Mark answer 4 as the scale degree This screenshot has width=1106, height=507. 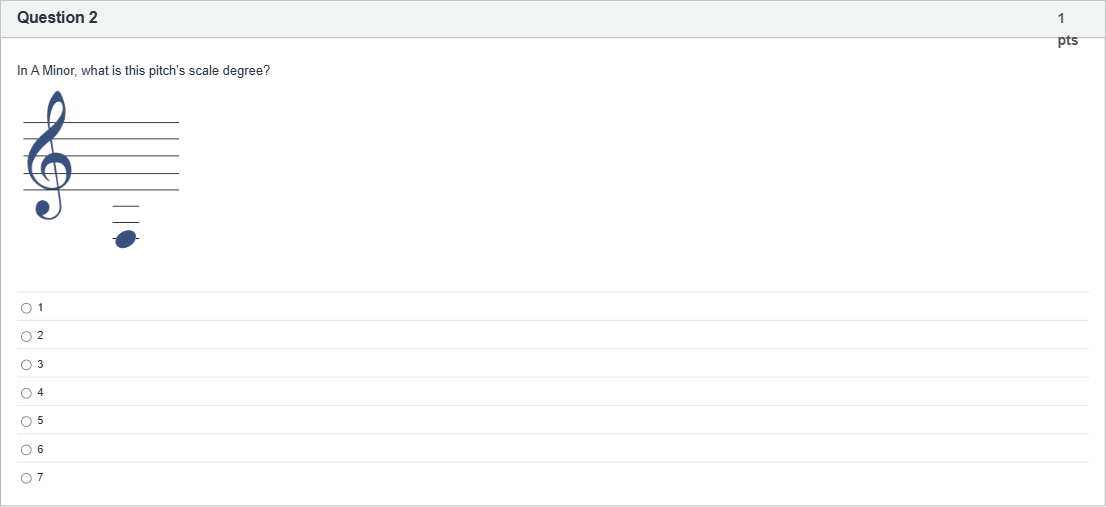(x=26, y=392)
